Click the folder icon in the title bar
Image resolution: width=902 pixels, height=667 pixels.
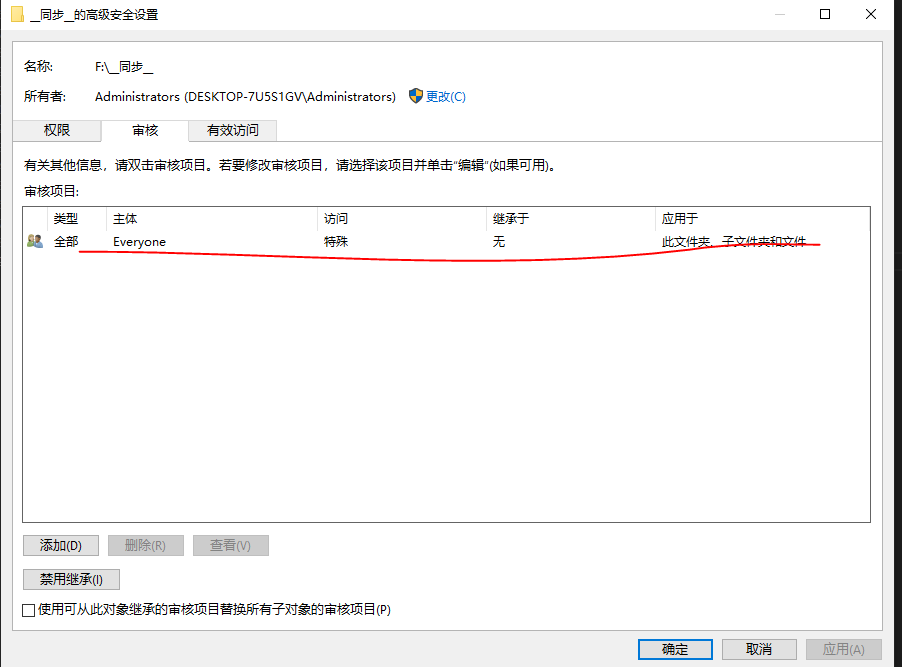(15, 14)
